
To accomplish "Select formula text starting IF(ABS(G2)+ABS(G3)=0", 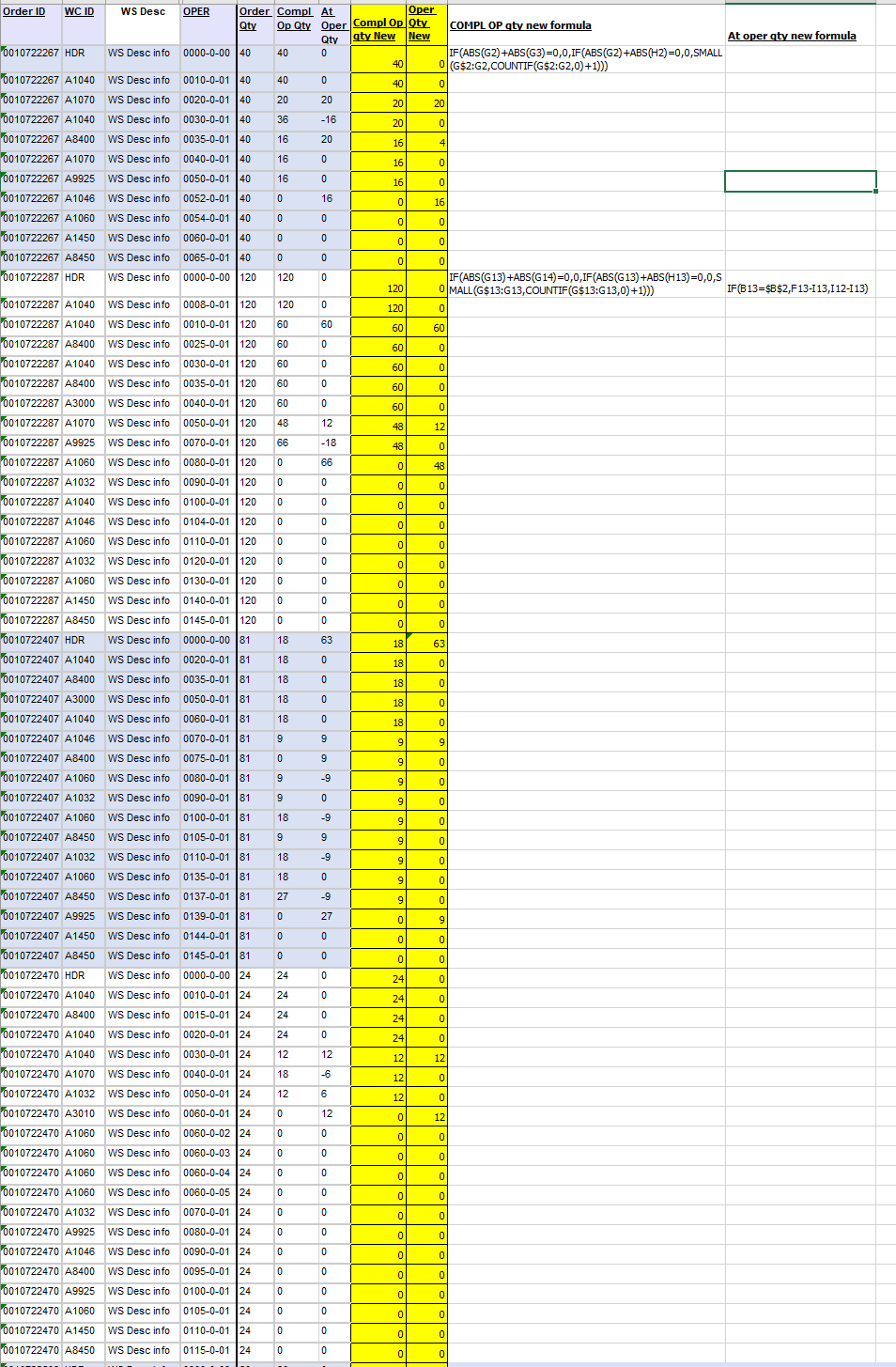I will [585, 59].
